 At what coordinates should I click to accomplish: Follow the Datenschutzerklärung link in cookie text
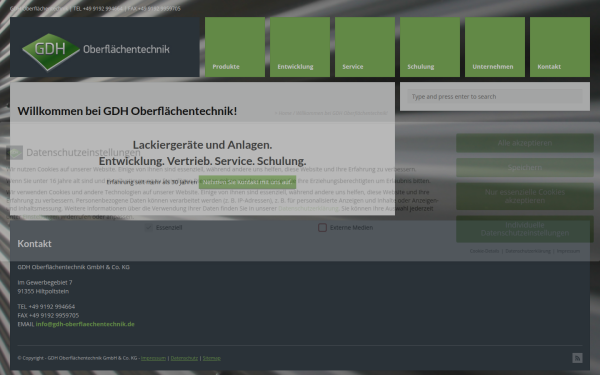pyautogui.click(x=308, y=209)
